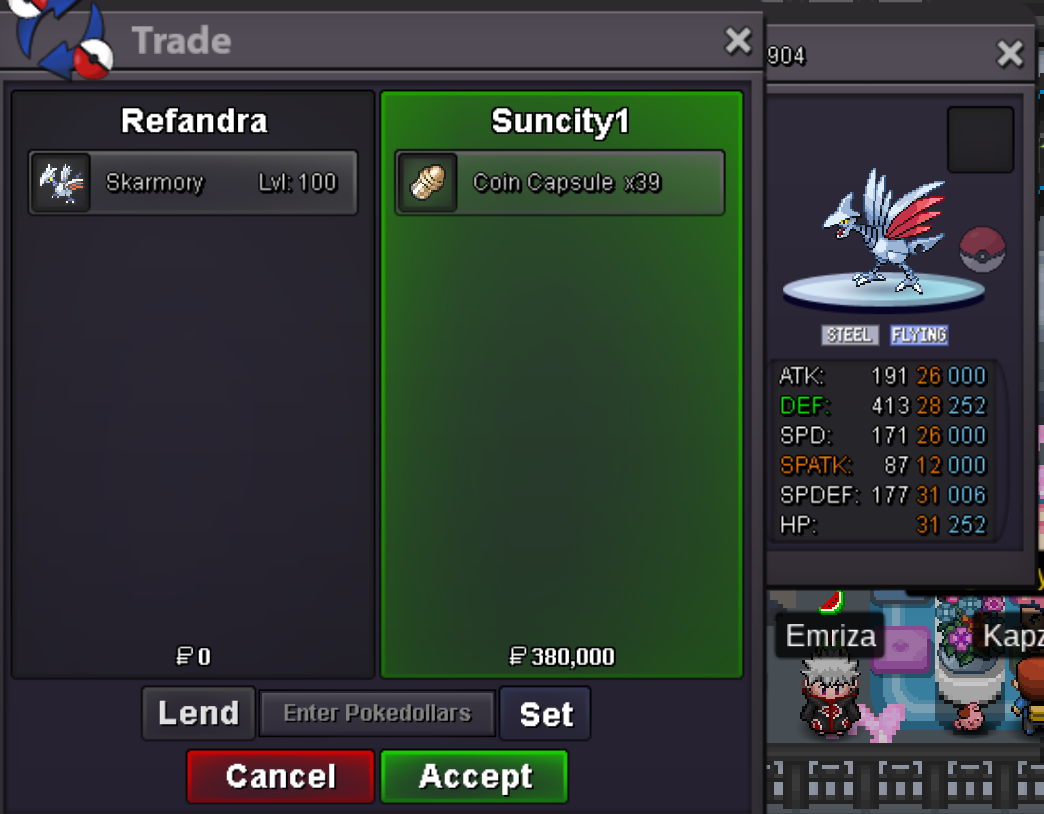Click the FLYING type badge
Screen dimensions: 1044x814
click(919, 335)
